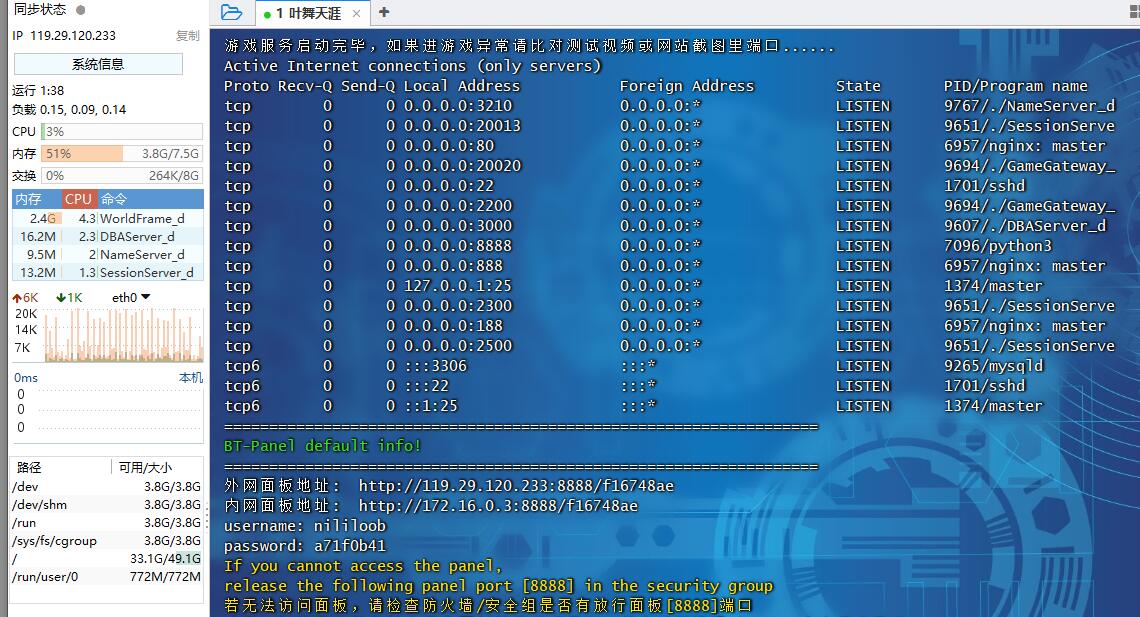Click '9607/./DBAServer_d' in terminal
The width and height of the screenshot is (1140, 617).
1025,226
